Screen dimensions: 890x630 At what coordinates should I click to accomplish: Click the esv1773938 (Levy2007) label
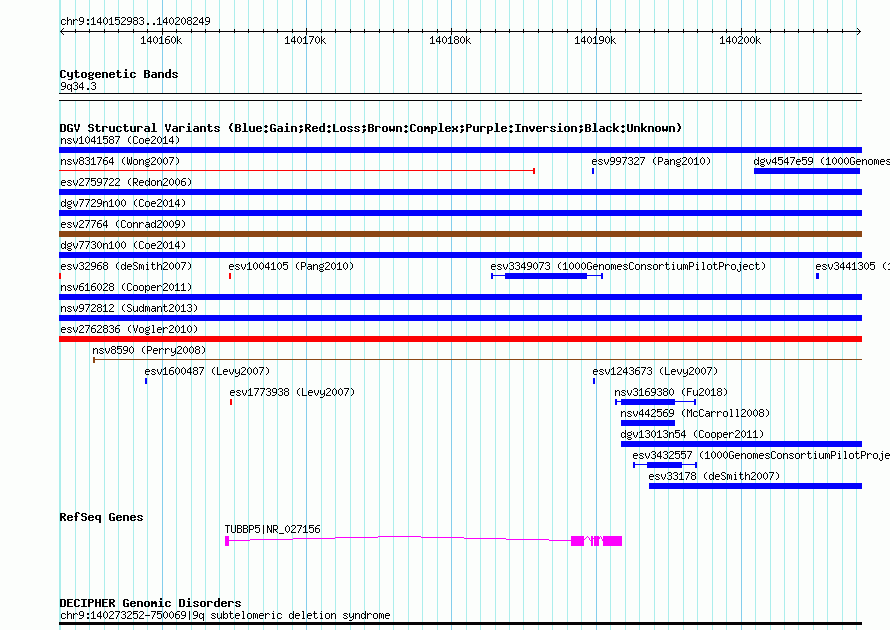[292, 392]
